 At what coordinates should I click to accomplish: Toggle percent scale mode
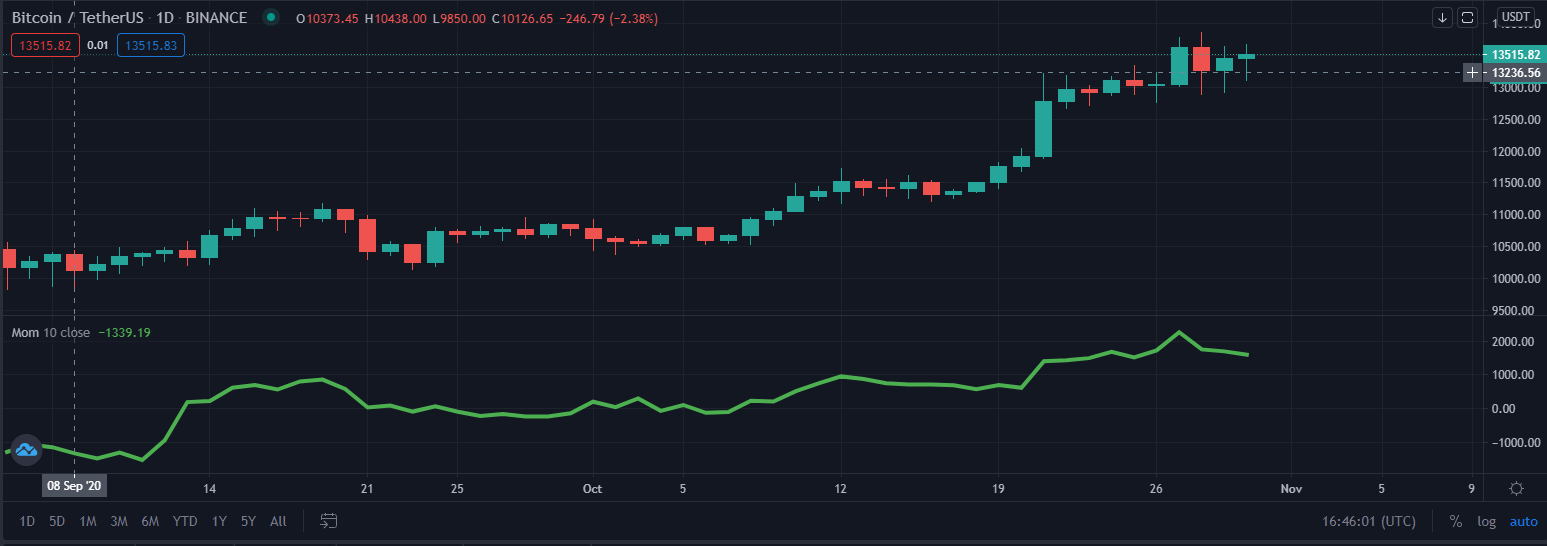pyautogui.click(x=1455, y=521)
